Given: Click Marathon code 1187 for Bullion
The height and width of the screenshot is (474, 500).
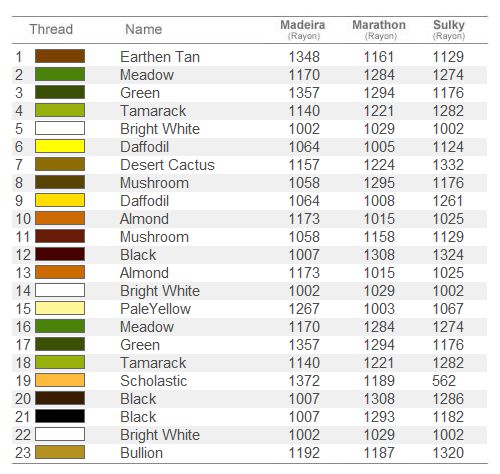Looking at the screenshot, I should click(x=379, y=453).
